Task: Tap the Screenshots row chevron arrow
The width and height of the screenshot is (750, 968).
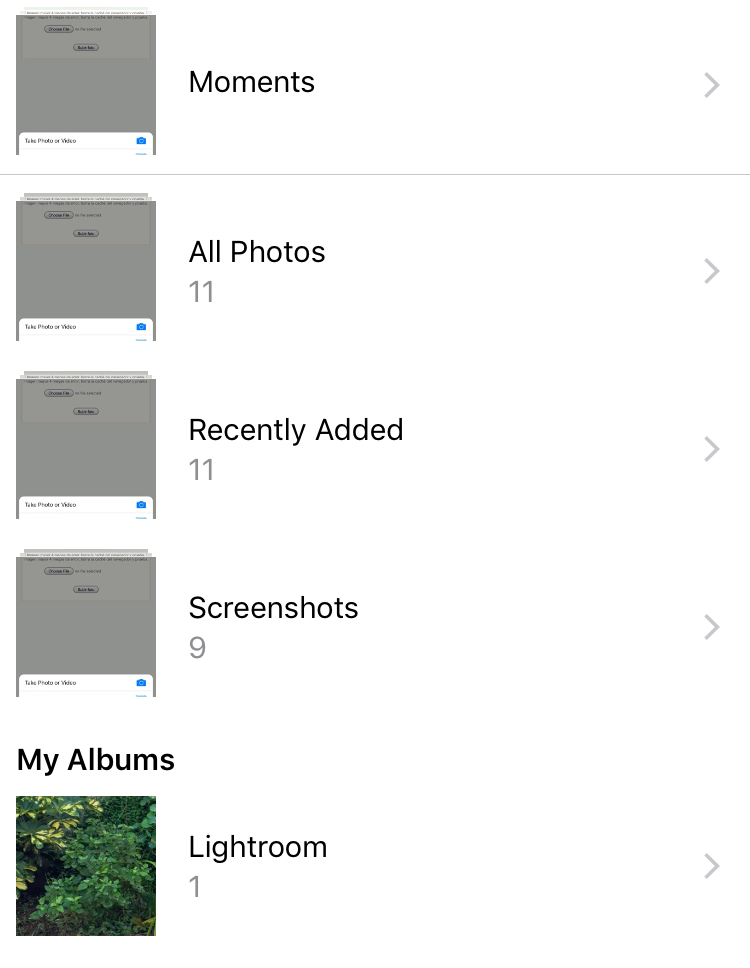Action: click(712, 627)
